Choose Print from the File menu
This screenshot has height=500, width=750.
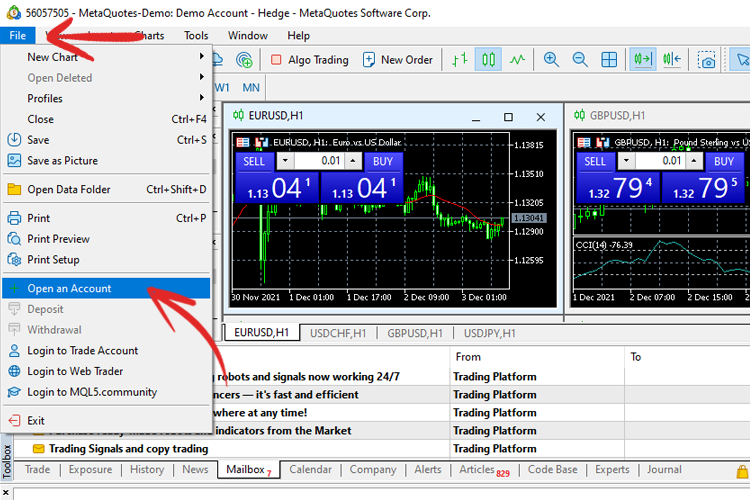pos(106,218)
